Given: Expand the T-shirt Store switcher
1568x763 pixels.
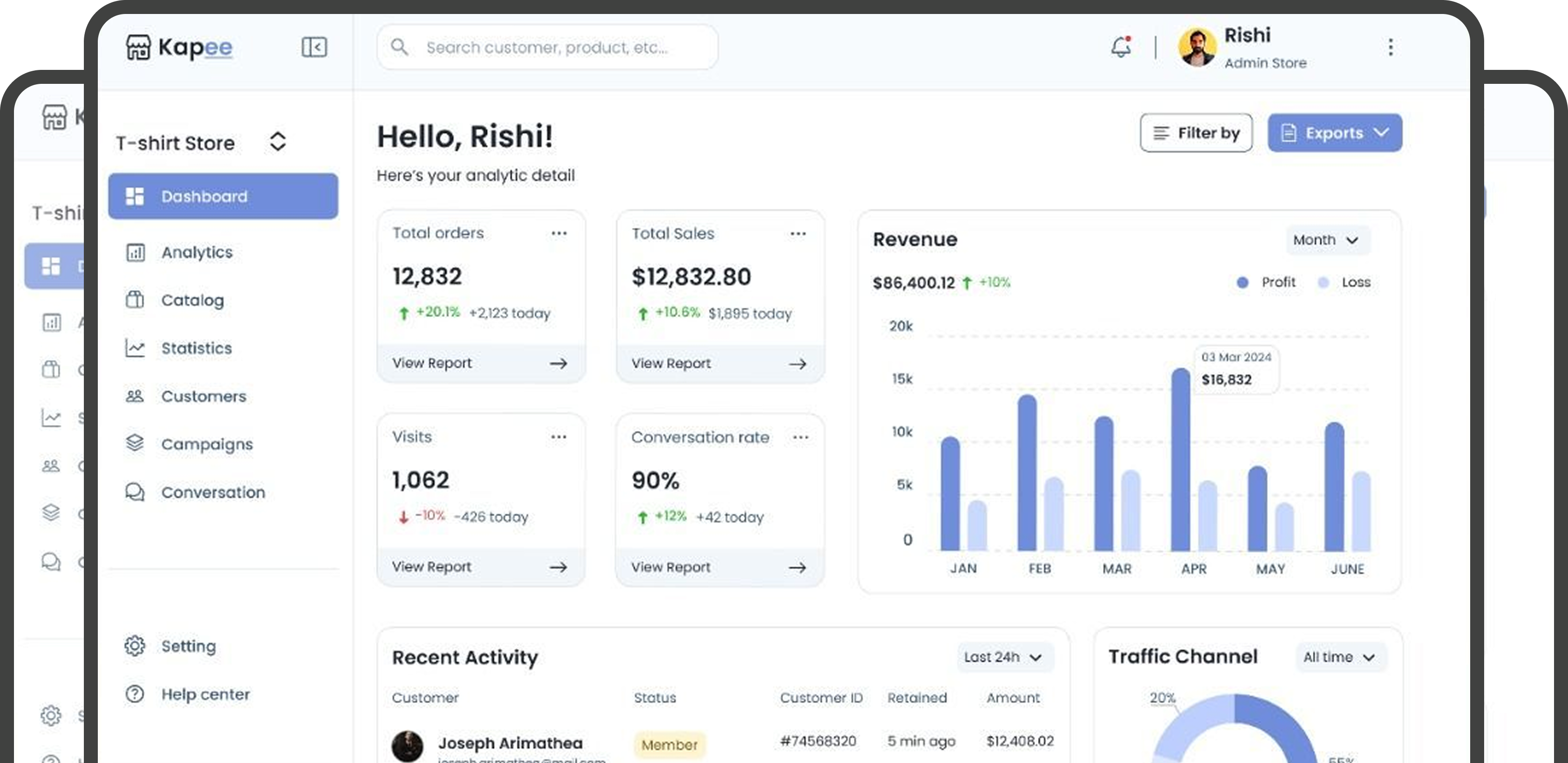Looking at the screenshot, I should tap(278, 141).
